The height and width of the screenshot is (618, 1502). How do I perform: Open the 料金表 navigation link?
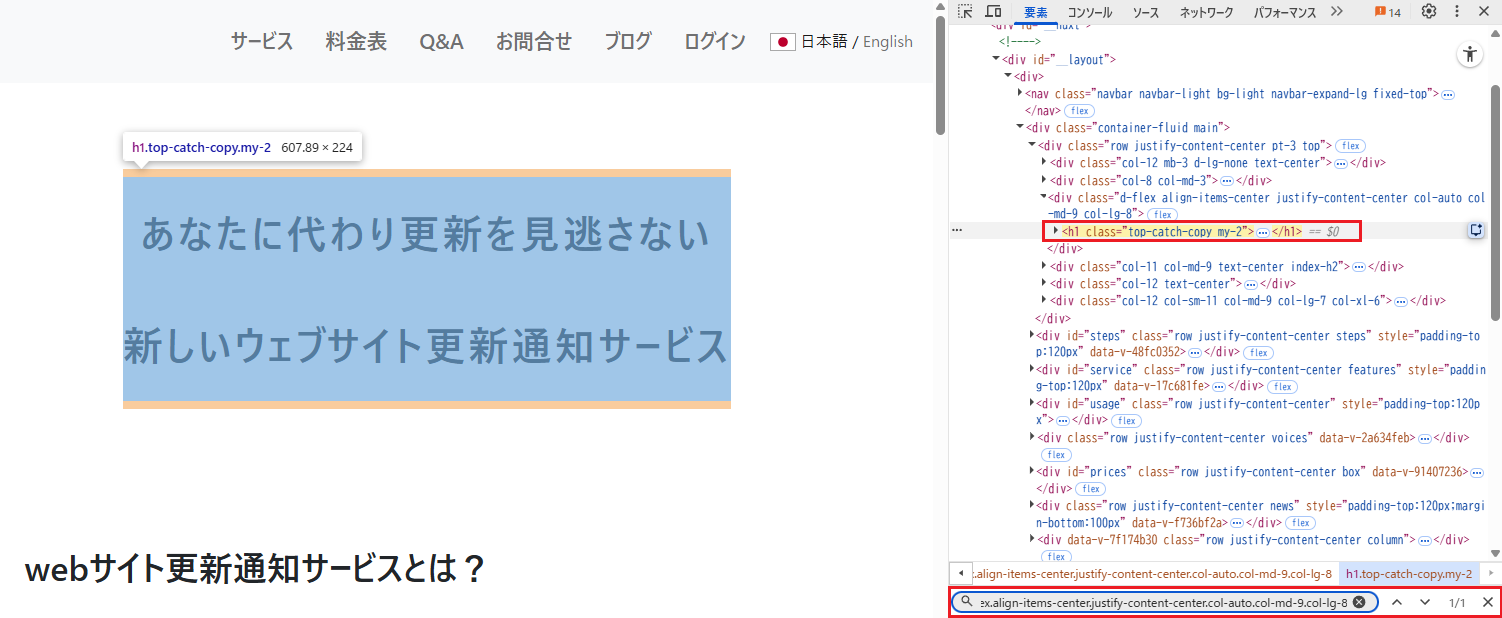click(356, 41)
